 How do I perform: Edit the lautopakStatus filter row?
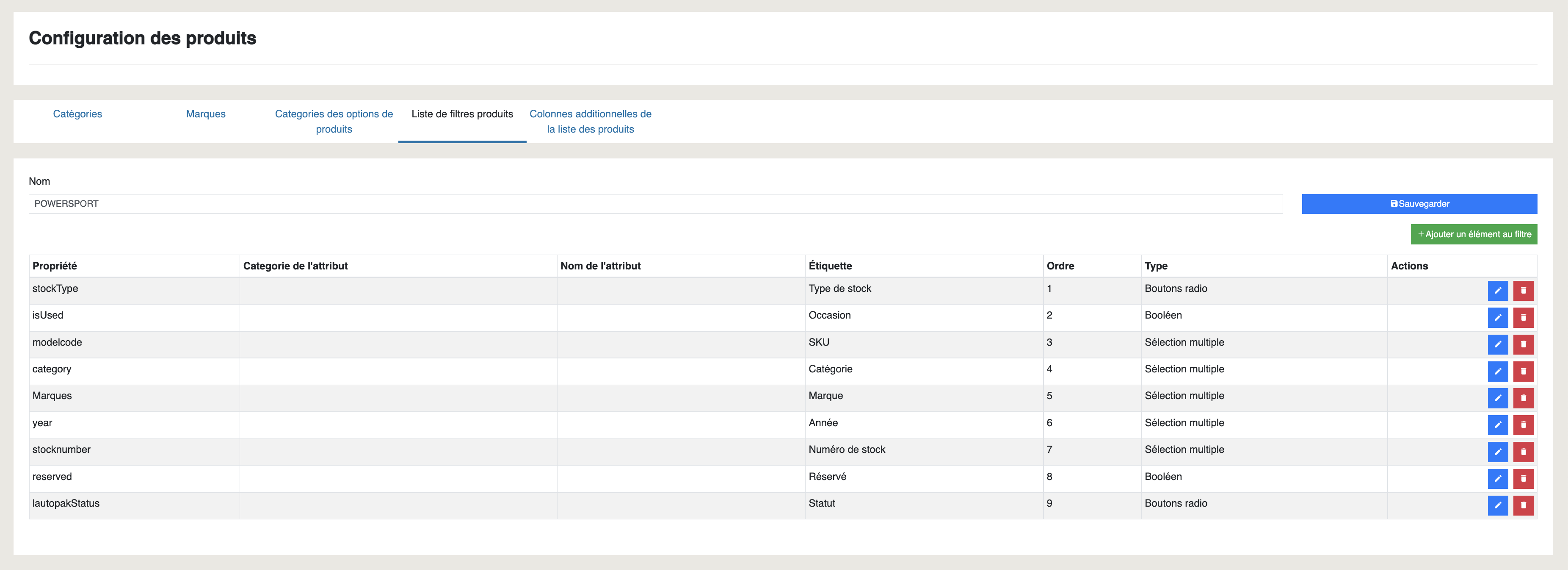1497,505
